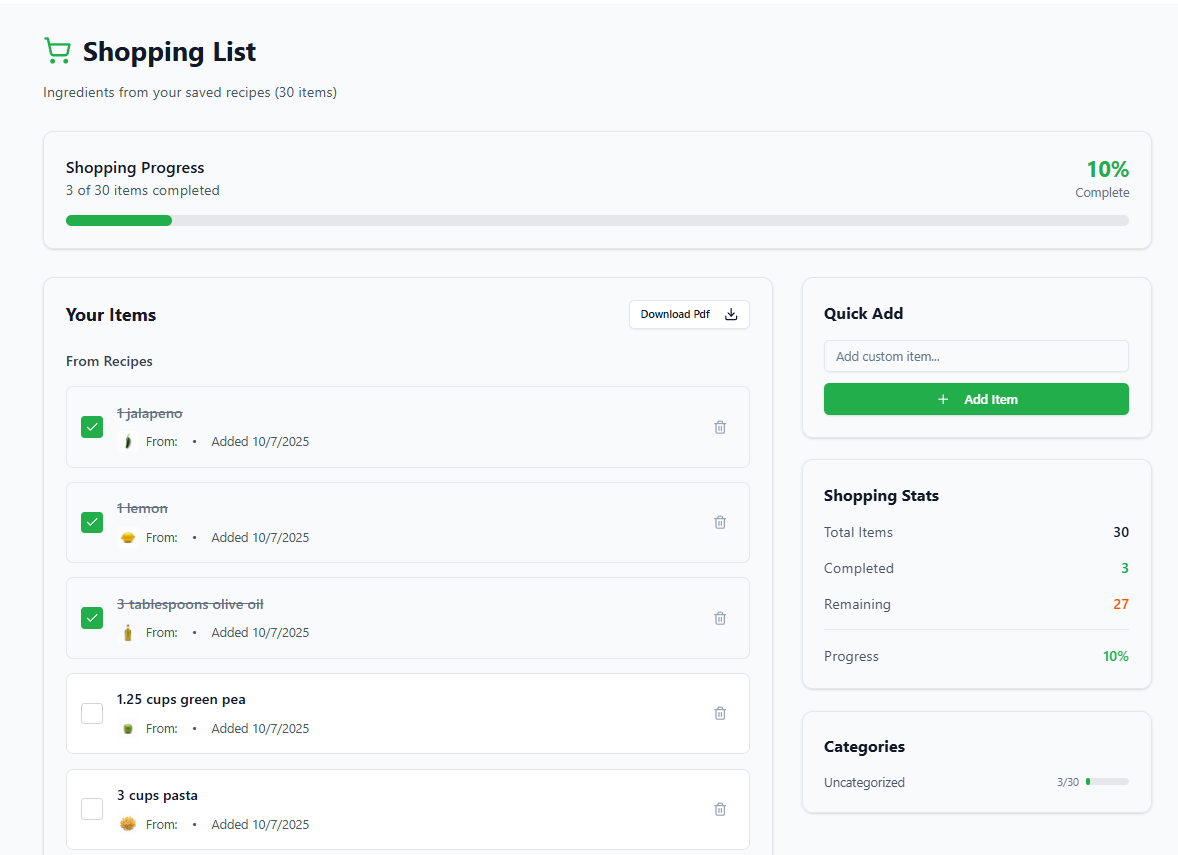1178x855 pixels.
Task: Delete the jalapeno item with trash icon
Action: [720, 427]
